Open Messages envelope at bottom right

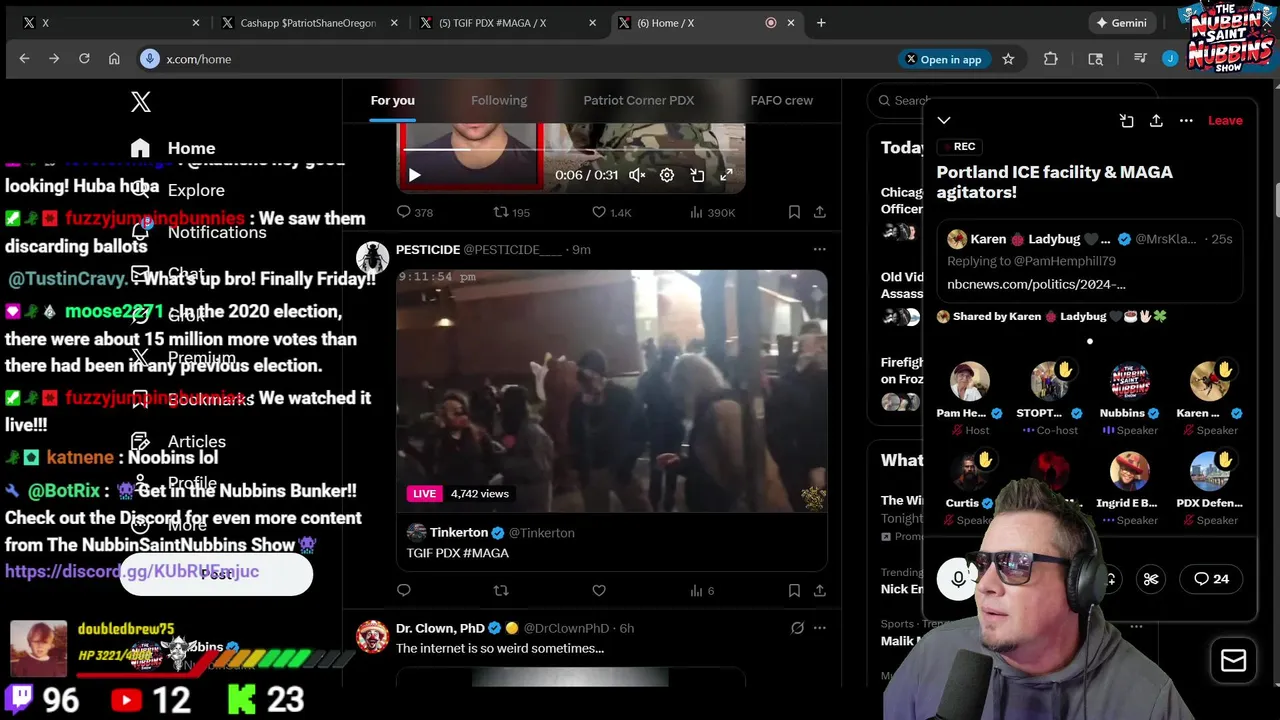[1233, 660]
